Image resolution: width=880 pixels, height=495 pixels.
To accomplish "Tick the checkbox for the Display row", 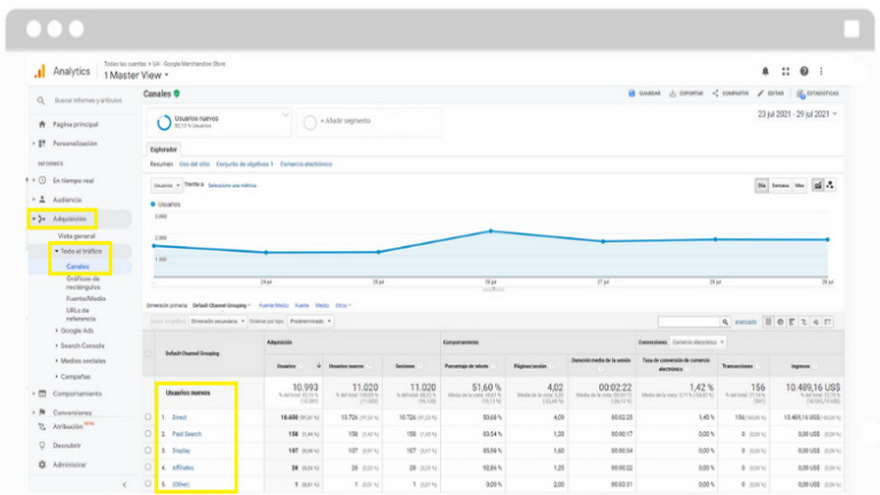I will pos(148,450).
